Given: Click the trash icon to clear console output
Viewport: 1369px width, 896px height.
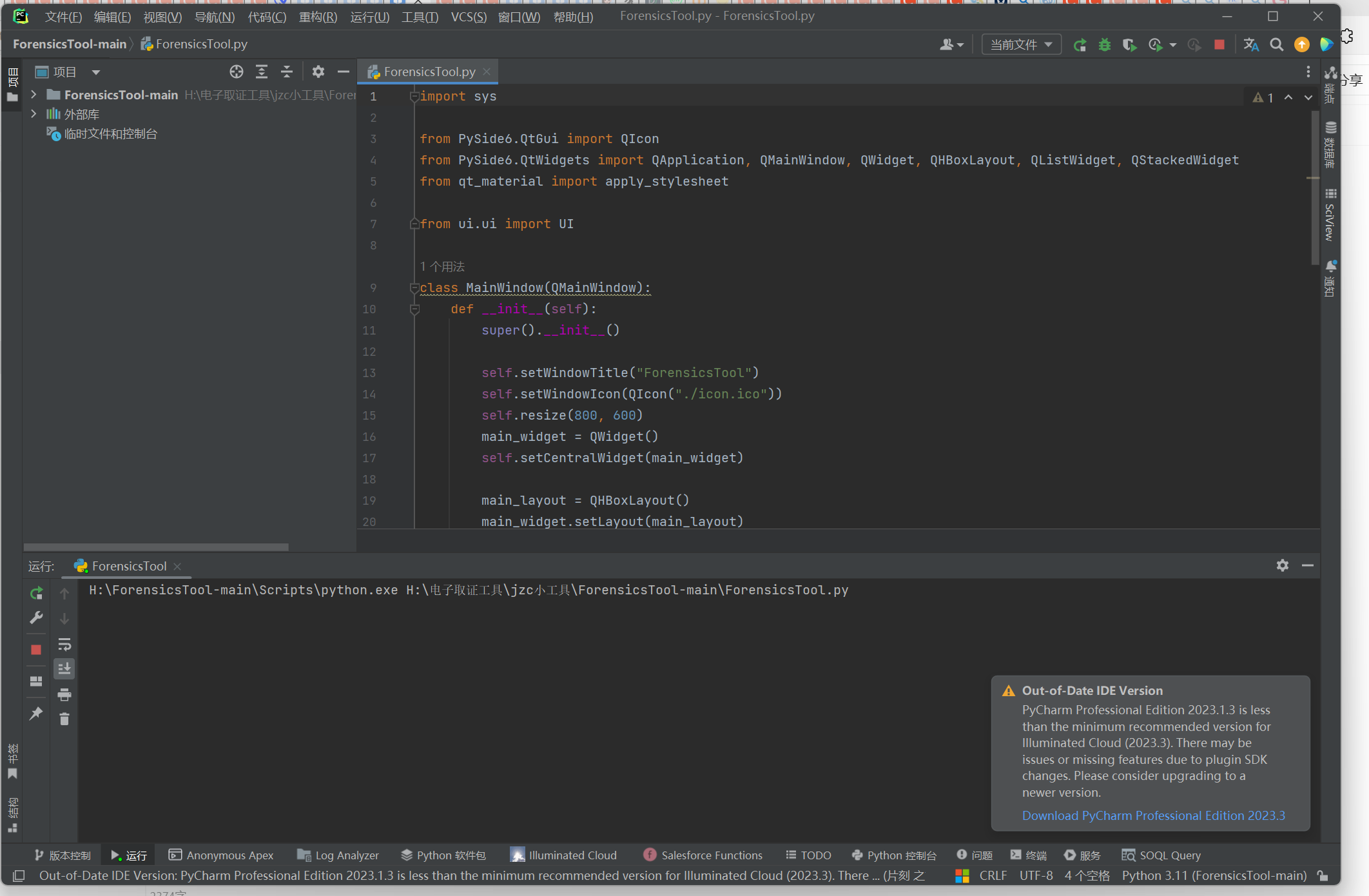Looking at the screenshot, I should point(64,719).
